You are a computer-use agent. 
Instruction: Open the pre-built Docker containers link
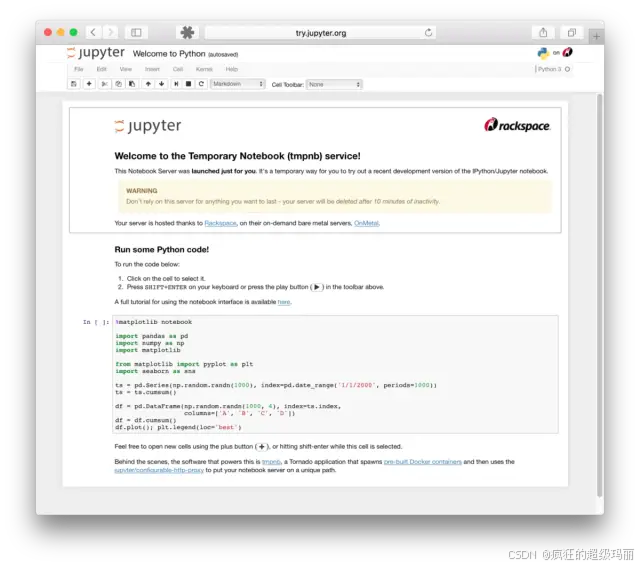[x=423, y=462]
